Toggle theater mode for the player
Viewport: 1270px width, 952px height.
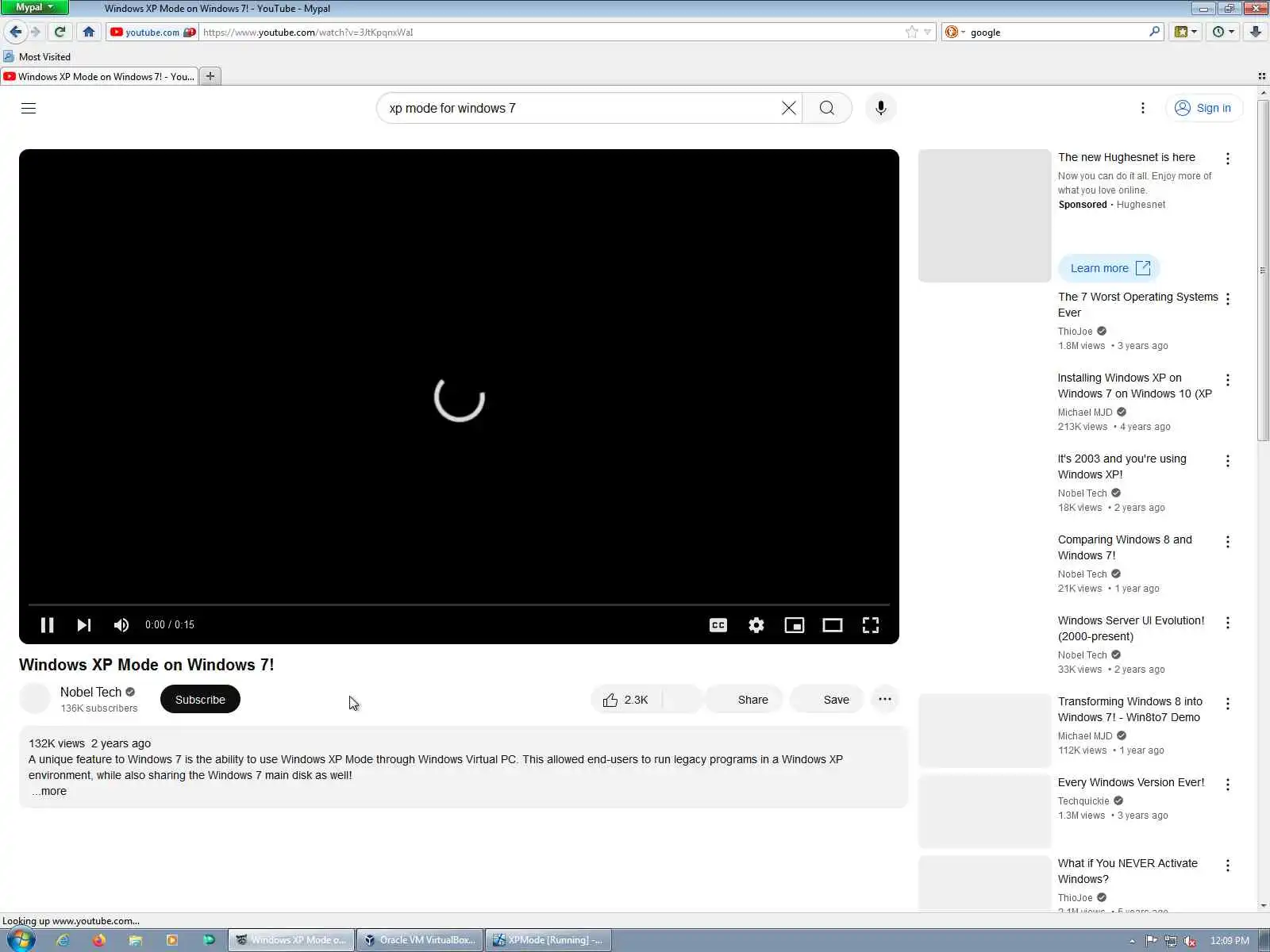click(x=833, y=625)
